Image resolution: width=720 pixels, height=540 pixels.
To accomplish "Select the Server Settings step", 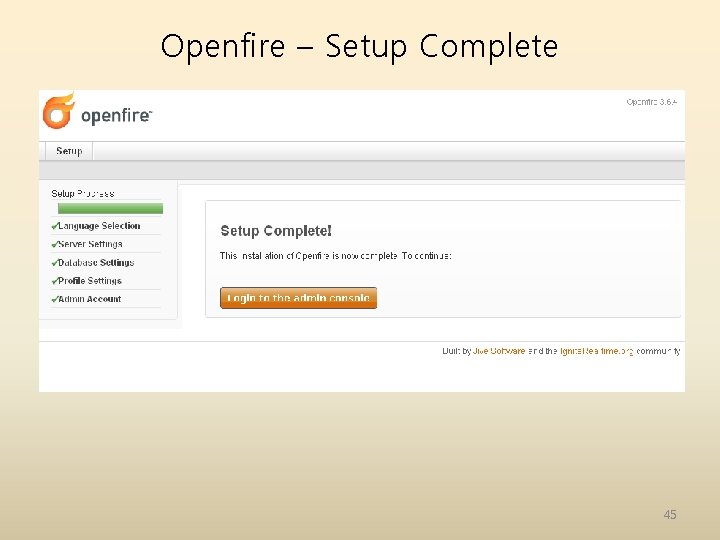I will (x=90, y=244).
